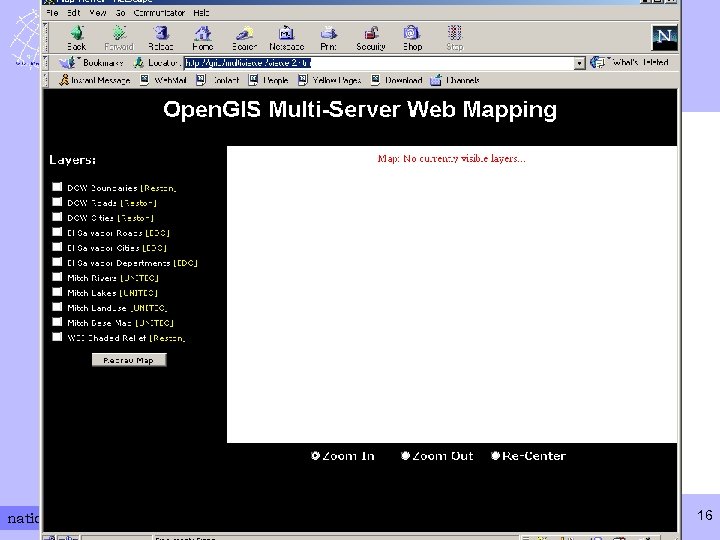Open the Communicator menu
This screenshot has width=720, height=540.
tap(159, 13)
